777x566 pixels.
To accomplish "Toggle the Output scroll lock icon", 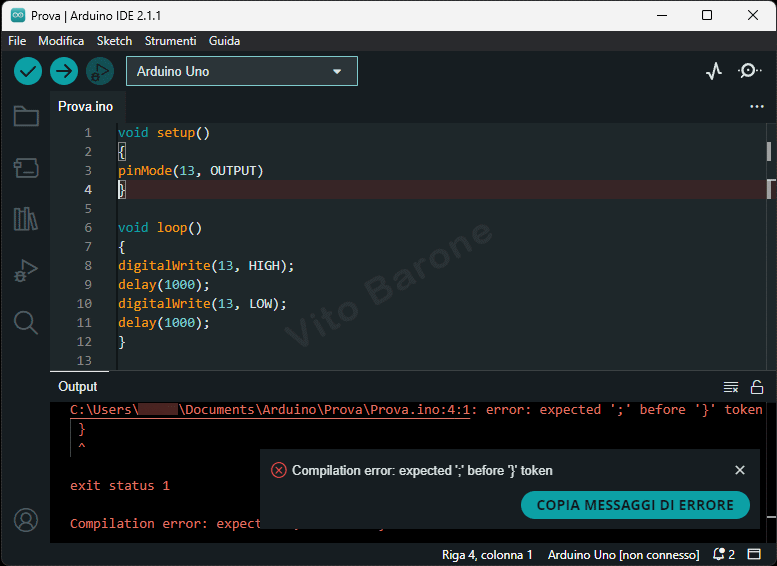I will tap(757, 387).
